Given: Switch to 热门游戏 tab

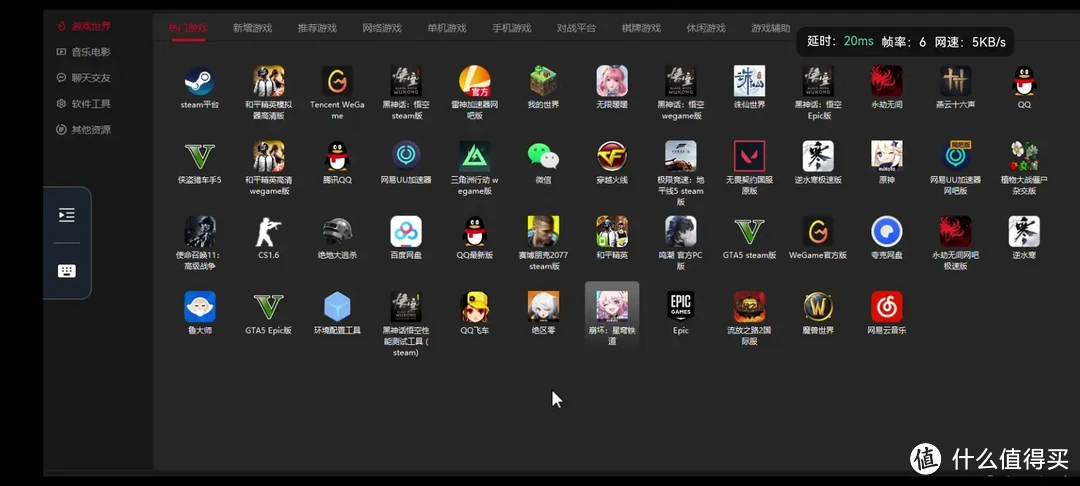Looking at the screenshot, I should pyautogui.click(x=188, y=28).
